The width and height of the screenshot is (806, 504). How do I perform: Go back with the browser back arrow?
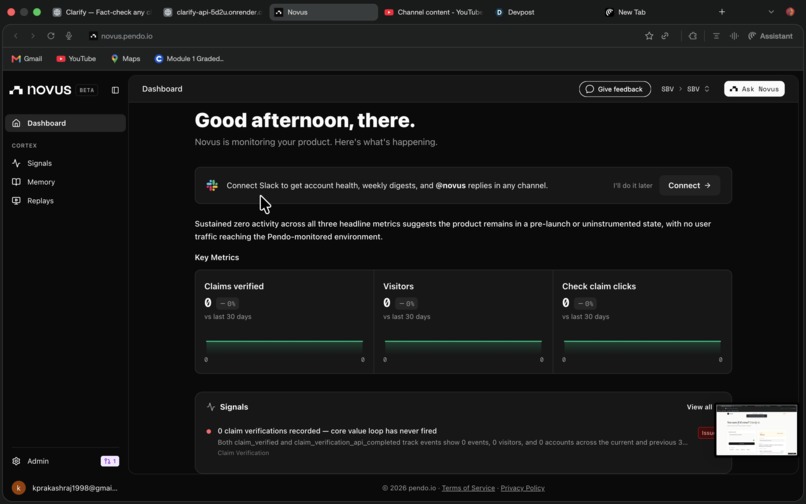(x=16, y=36)
